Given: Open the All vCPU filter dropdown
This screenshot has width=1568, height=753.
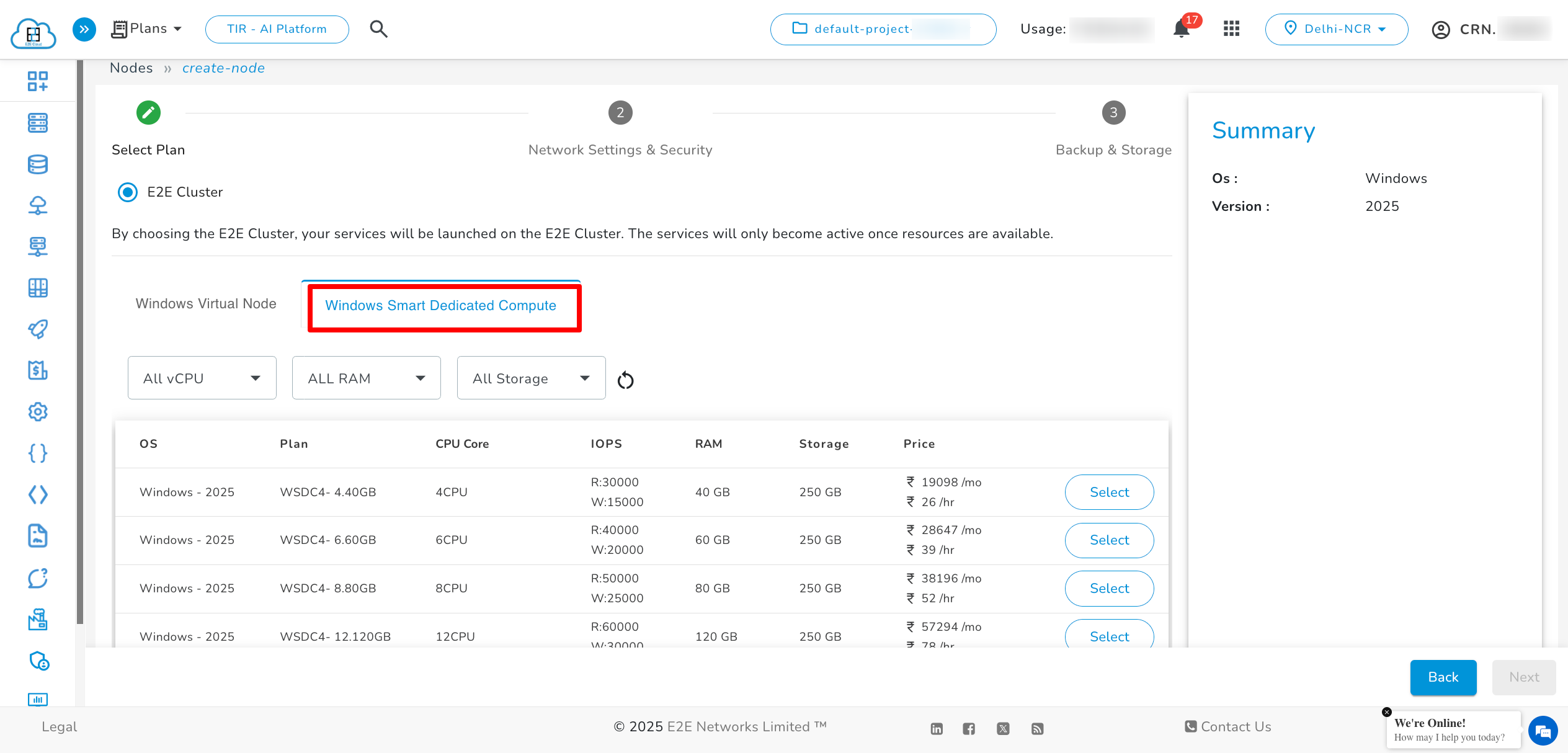Looking at the screenshot, I should click(202, 378).
